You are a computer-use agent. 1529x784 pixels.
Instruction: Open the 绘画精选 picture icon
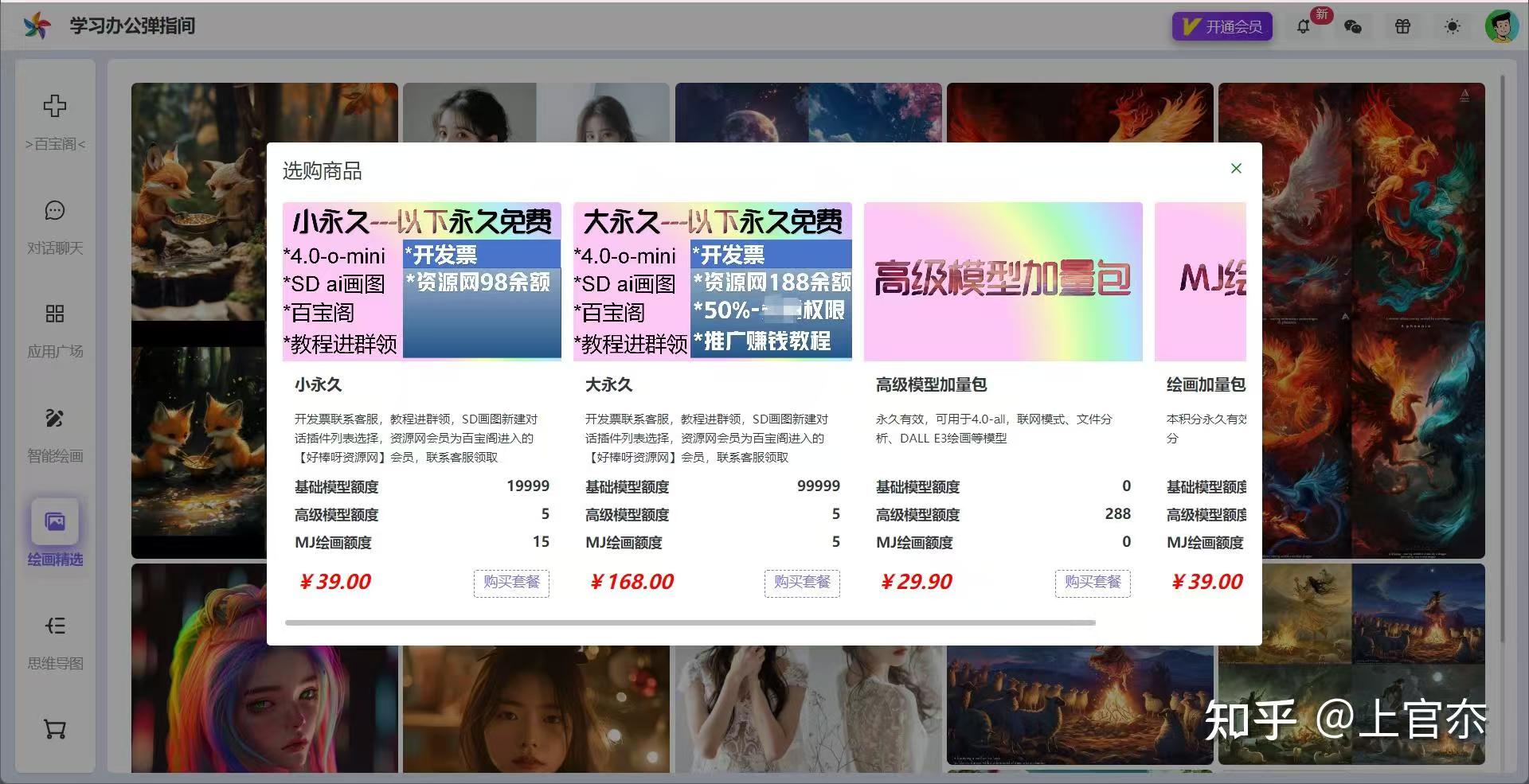[x=55, y=521]
